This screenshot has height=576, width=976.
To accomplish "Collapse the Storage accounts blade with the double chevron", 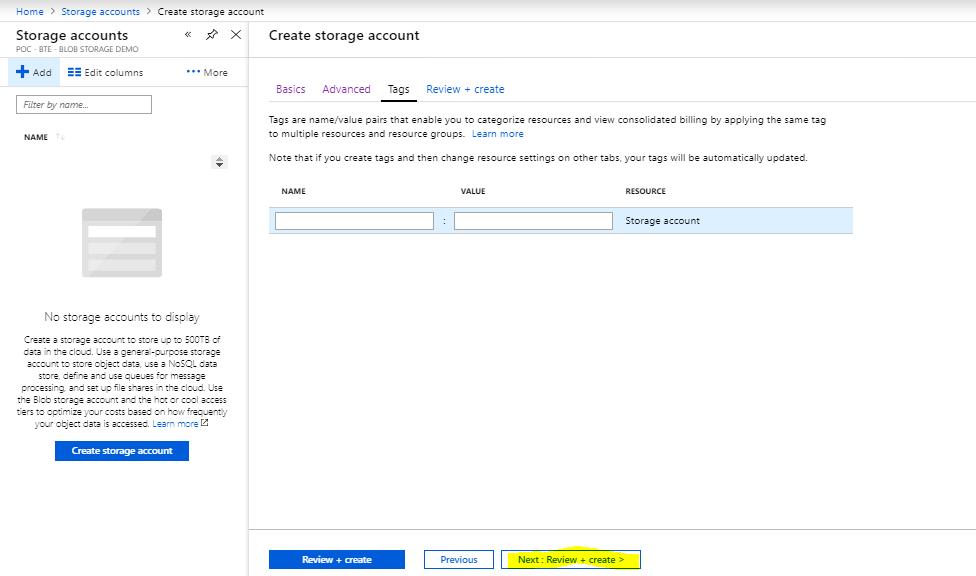I will (188, 35).
